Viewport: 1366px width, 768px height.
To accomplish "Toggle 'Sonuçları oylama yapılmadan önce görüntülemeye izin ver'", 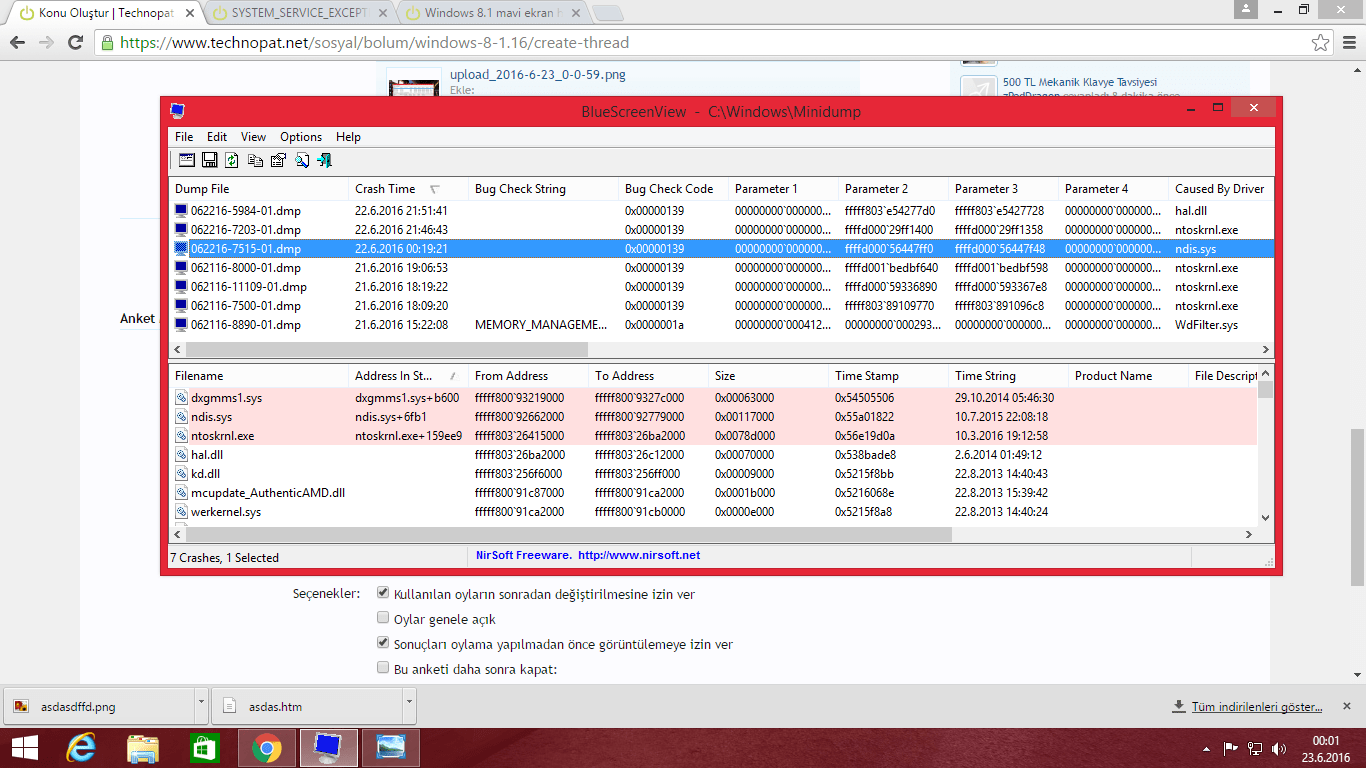I will click(383, 643).
